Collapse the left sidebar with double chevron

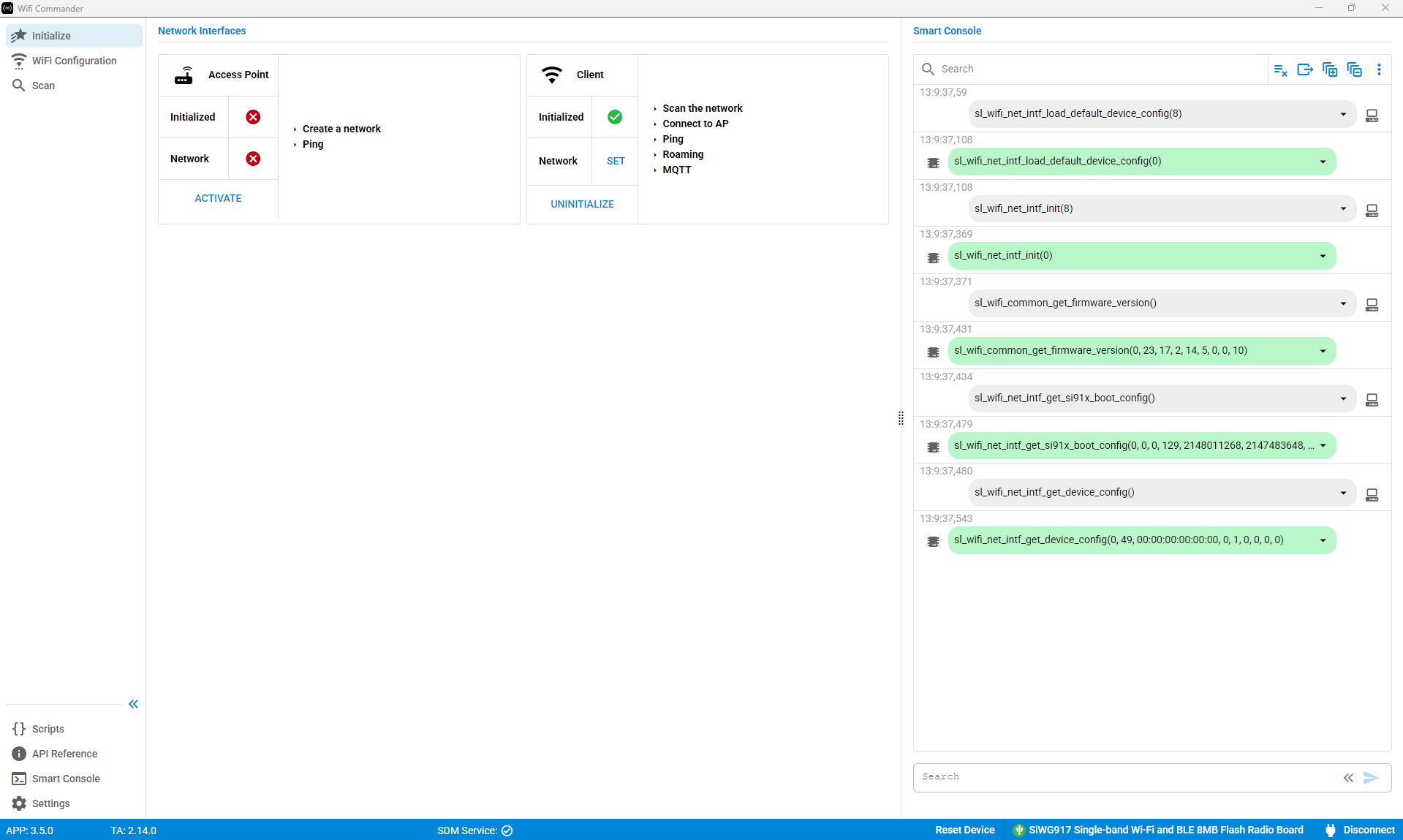click(x=133, y=704)
